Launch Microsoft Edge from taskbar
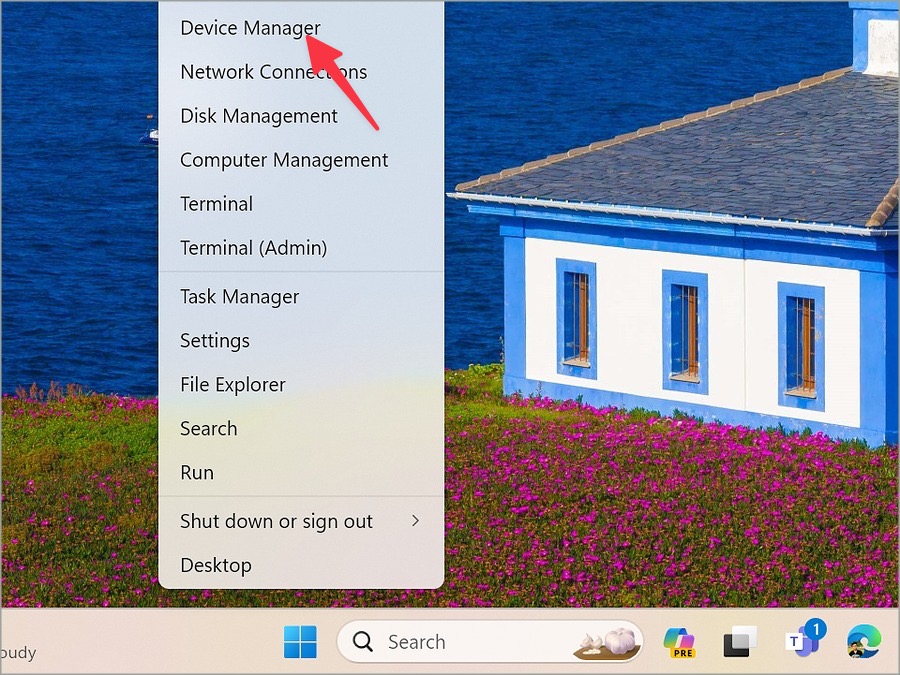The image size is (900, 675). (864, 642)
